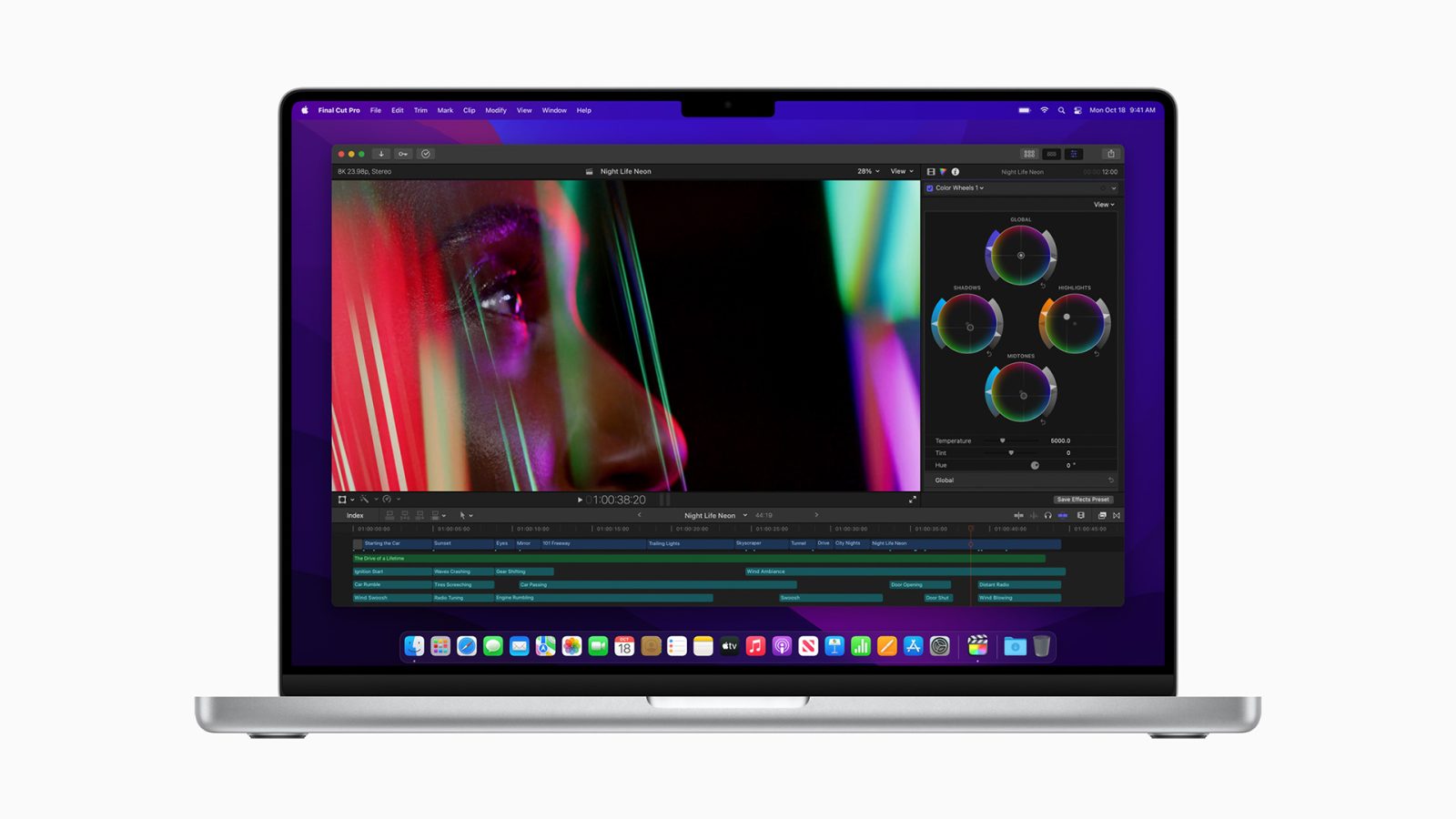
Task: Open the Color Wheels 1 correction dropdown
Action: point(960,188)
